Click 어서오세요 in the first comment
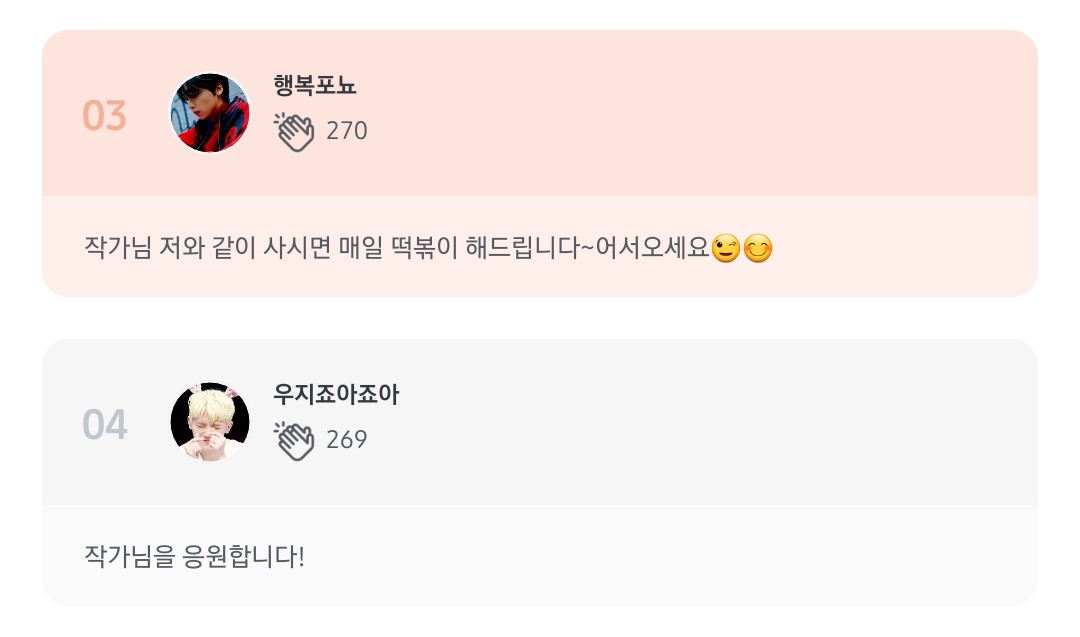Screen dimensions: 1080x637 (x=651, y=247)
